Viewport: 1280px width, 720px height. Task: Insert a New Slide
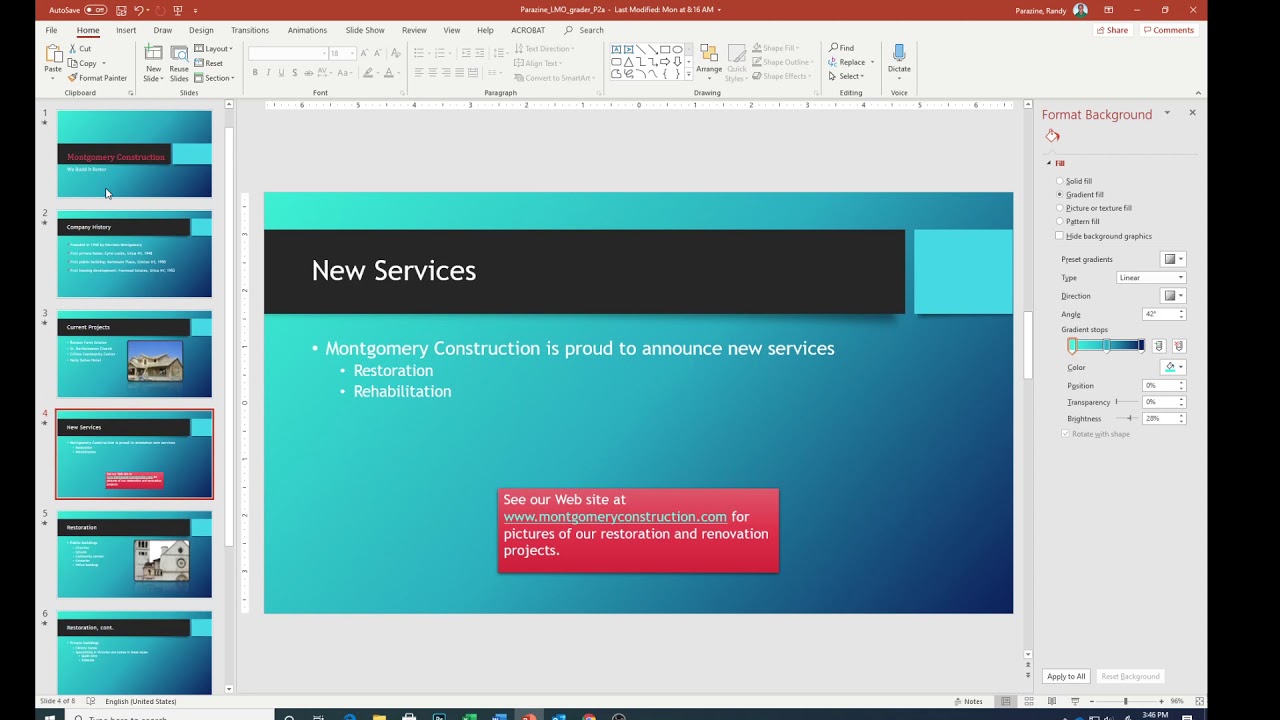click(x=153, y=63)
